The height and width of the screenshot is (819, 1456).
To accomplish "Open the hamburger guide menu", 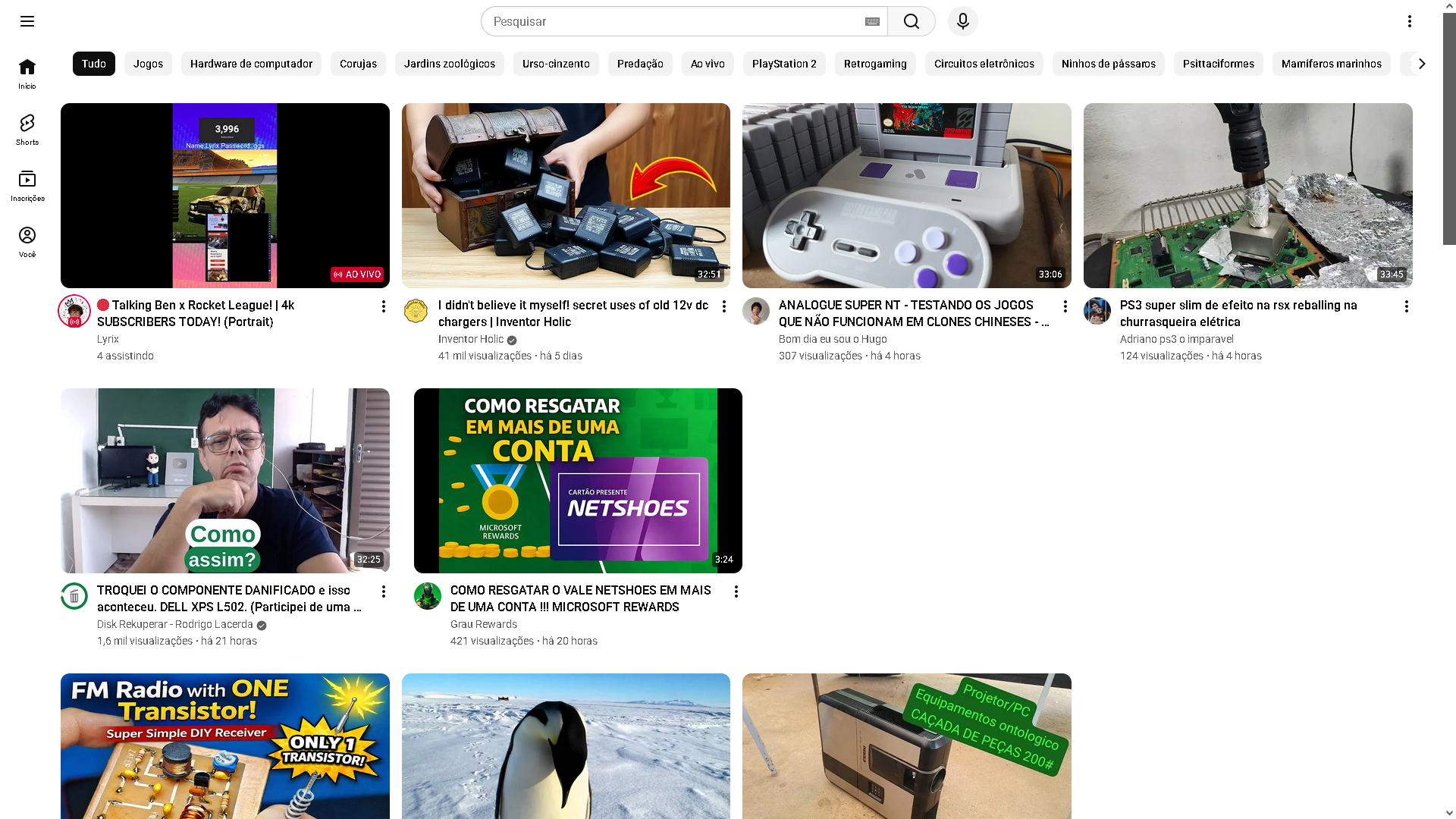I will (x=27, y=21).
